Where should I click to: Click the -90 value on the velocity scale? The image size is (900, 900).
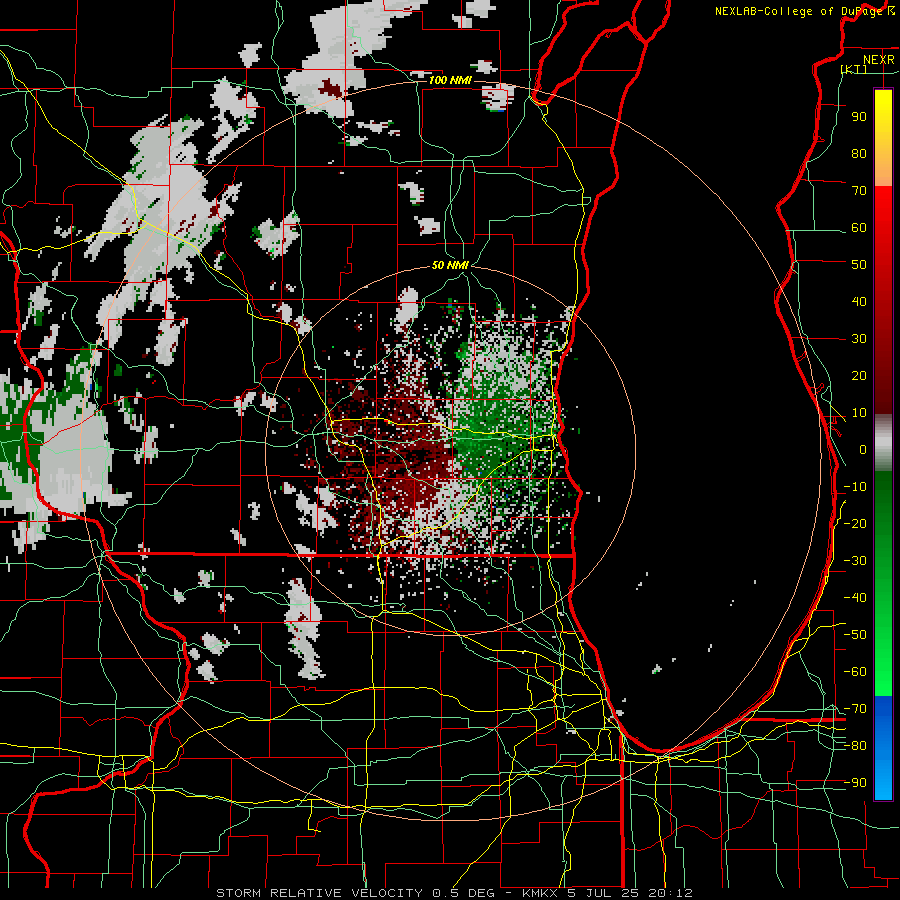point(855,783)
